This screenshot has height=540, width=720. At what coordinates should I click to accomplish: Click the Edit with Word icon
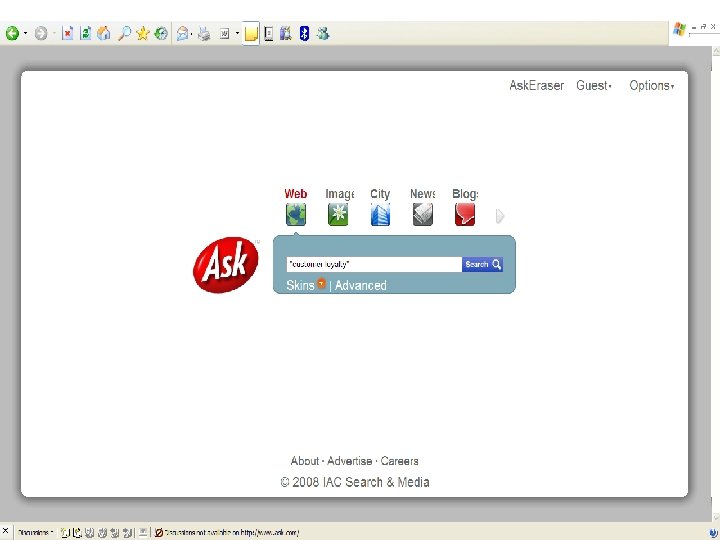tap(225, 33)
